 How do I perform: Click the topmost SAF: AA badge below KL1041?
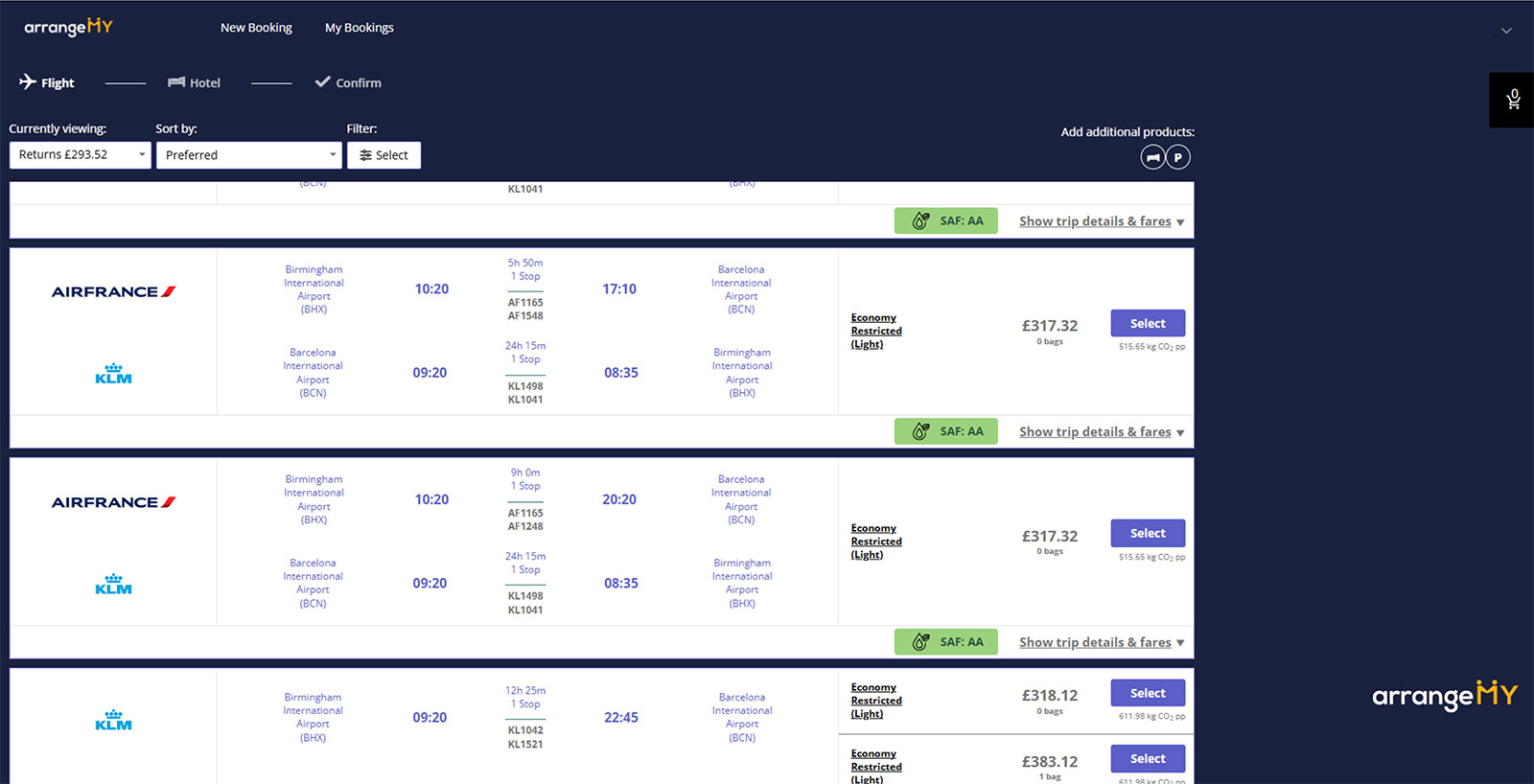946,221
